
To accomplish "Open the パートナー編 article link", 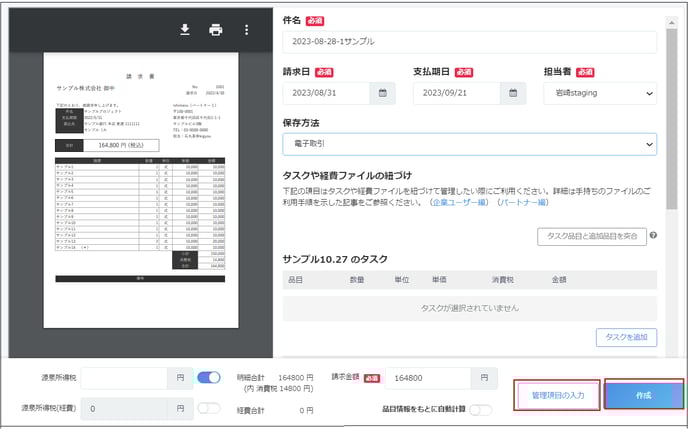I will click(x=523, y=202).
